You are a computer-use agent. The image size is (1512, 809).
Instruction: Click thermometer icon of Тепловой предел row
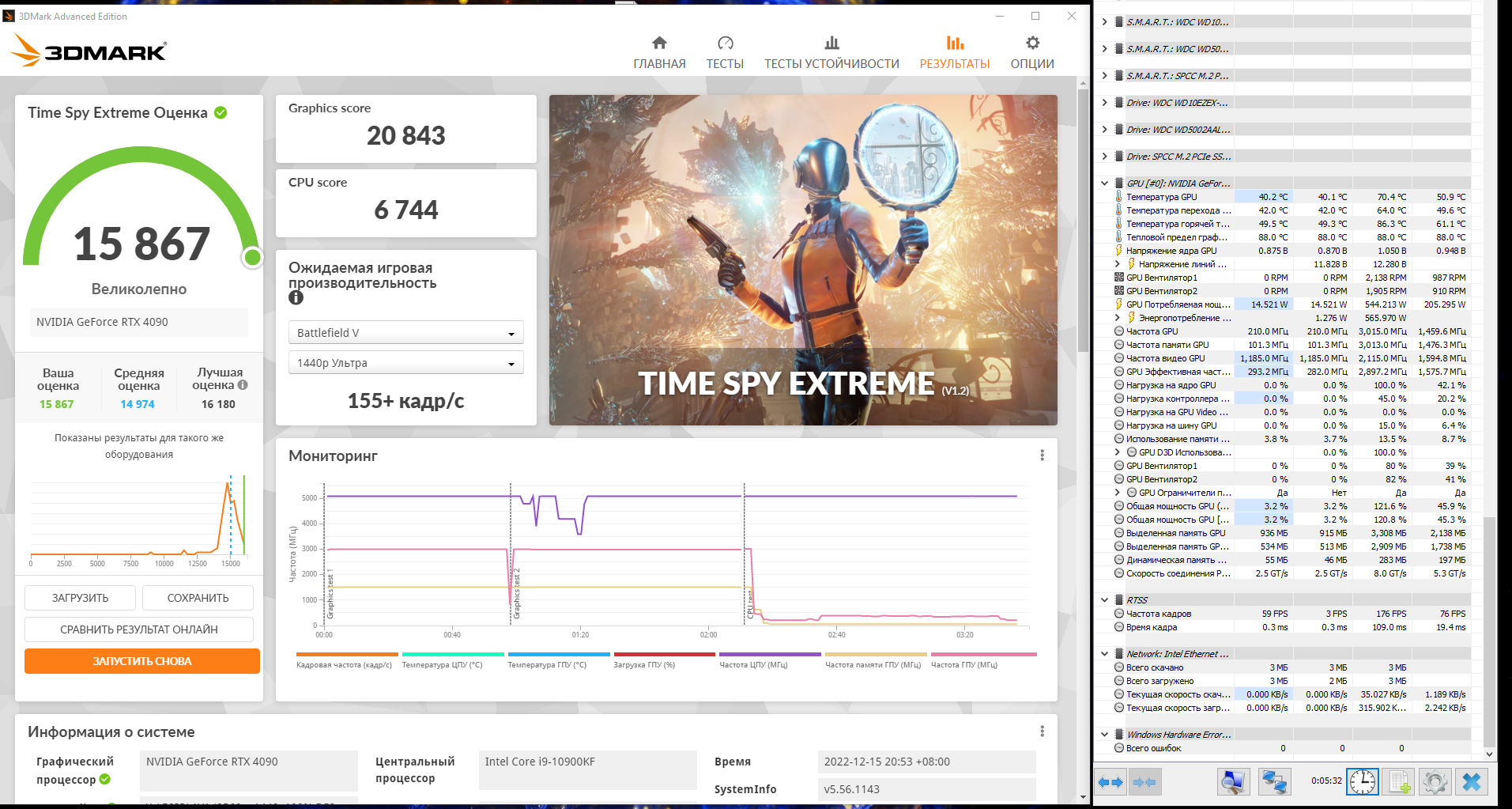(1118, 237)
